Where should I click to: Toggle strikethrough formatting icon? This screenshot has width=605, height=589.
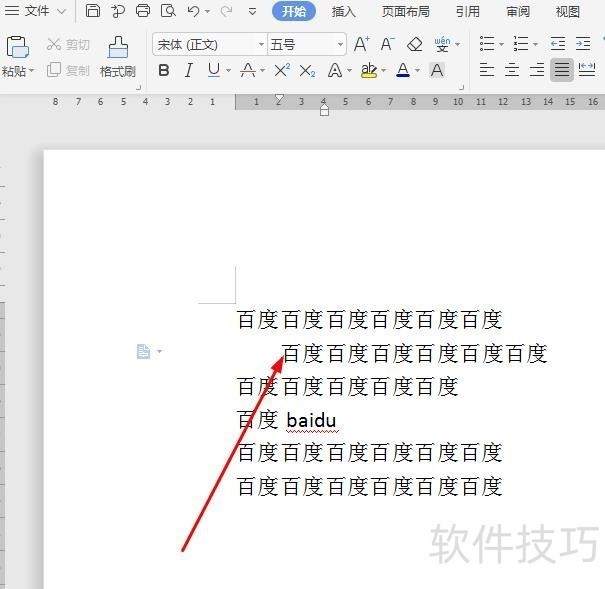tap(248, 71)
